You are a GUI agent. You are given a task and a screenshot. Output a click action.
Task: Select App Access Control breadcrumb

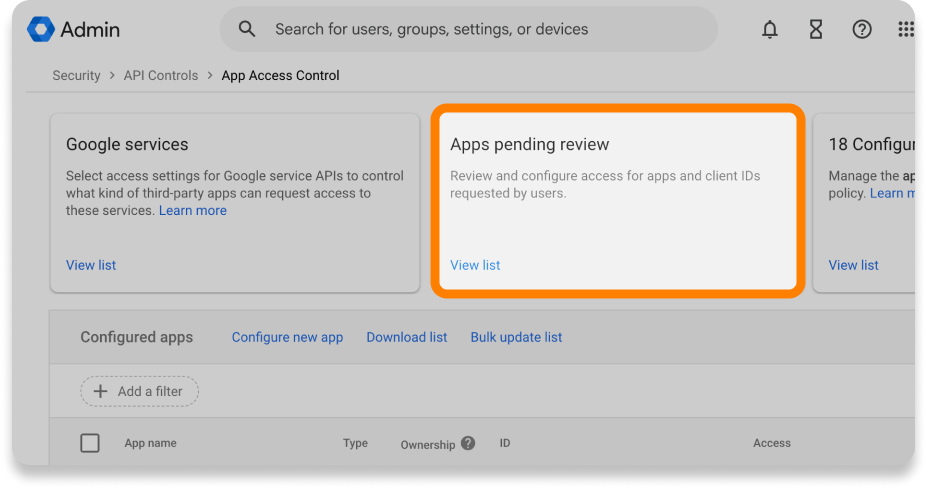click(x=280, y=76)
